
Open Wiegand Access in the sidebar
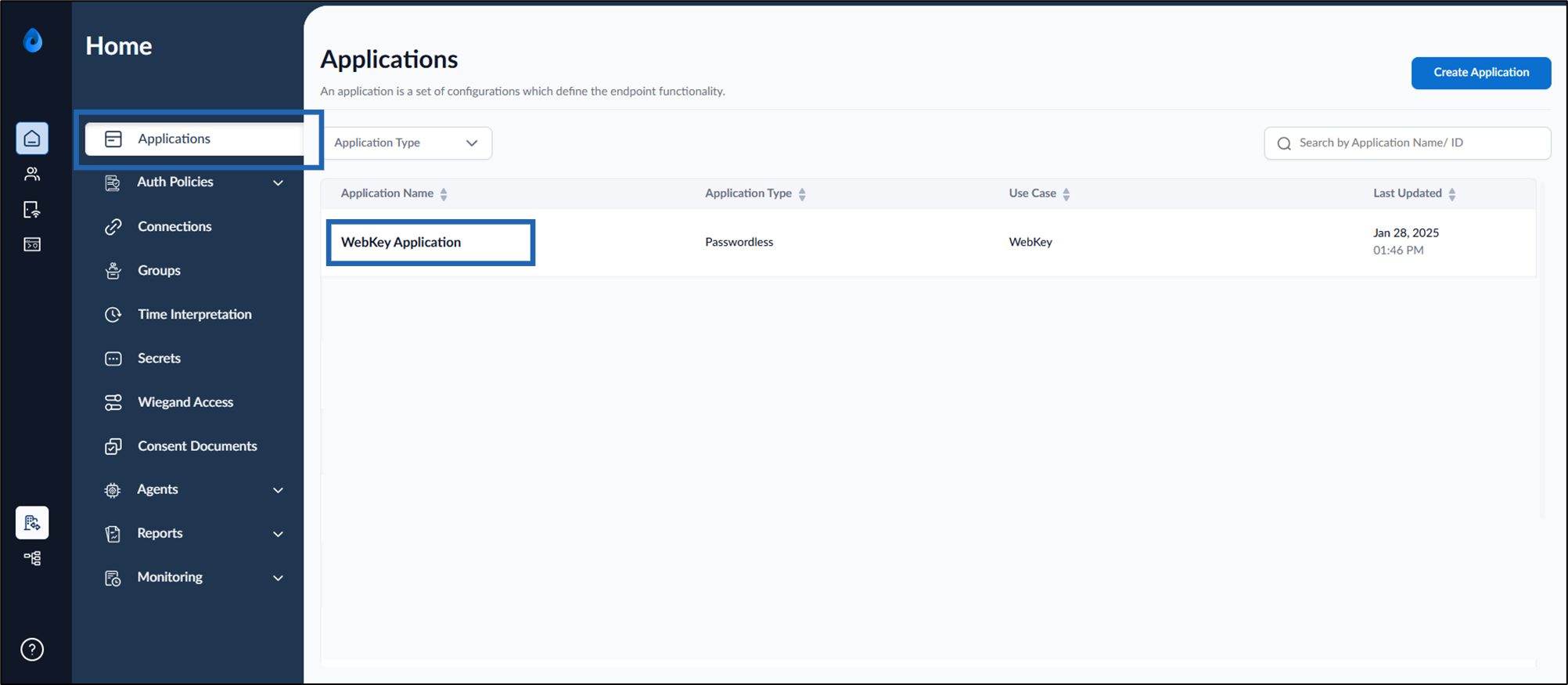pos(185,402)
